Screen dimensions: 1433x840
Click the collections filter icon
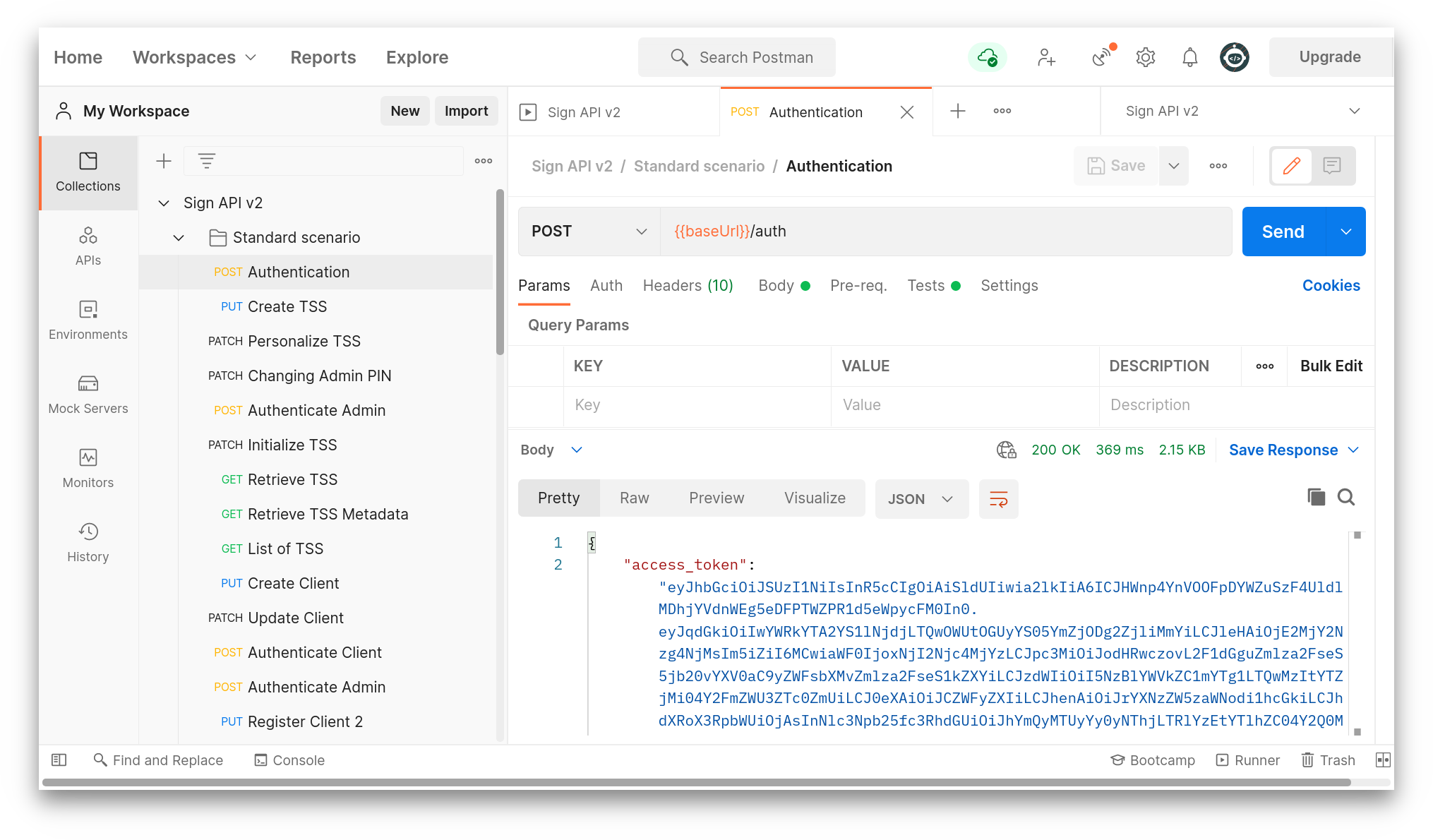pos(206,161)
